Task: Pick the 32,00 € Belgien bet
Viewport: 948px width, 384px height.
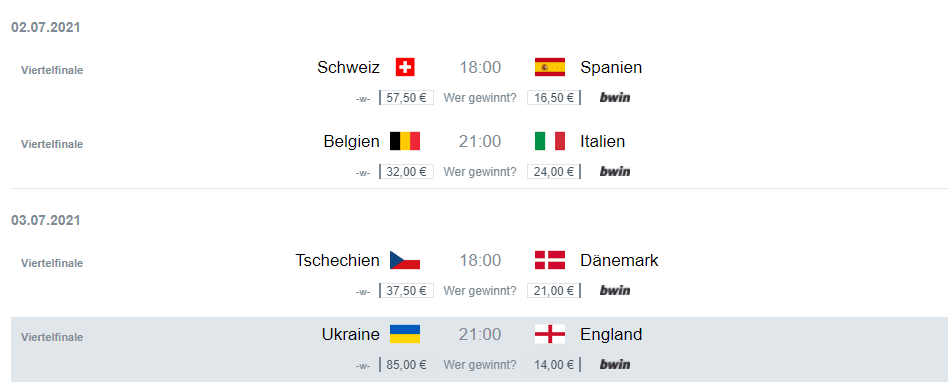Action: (406, 171)
